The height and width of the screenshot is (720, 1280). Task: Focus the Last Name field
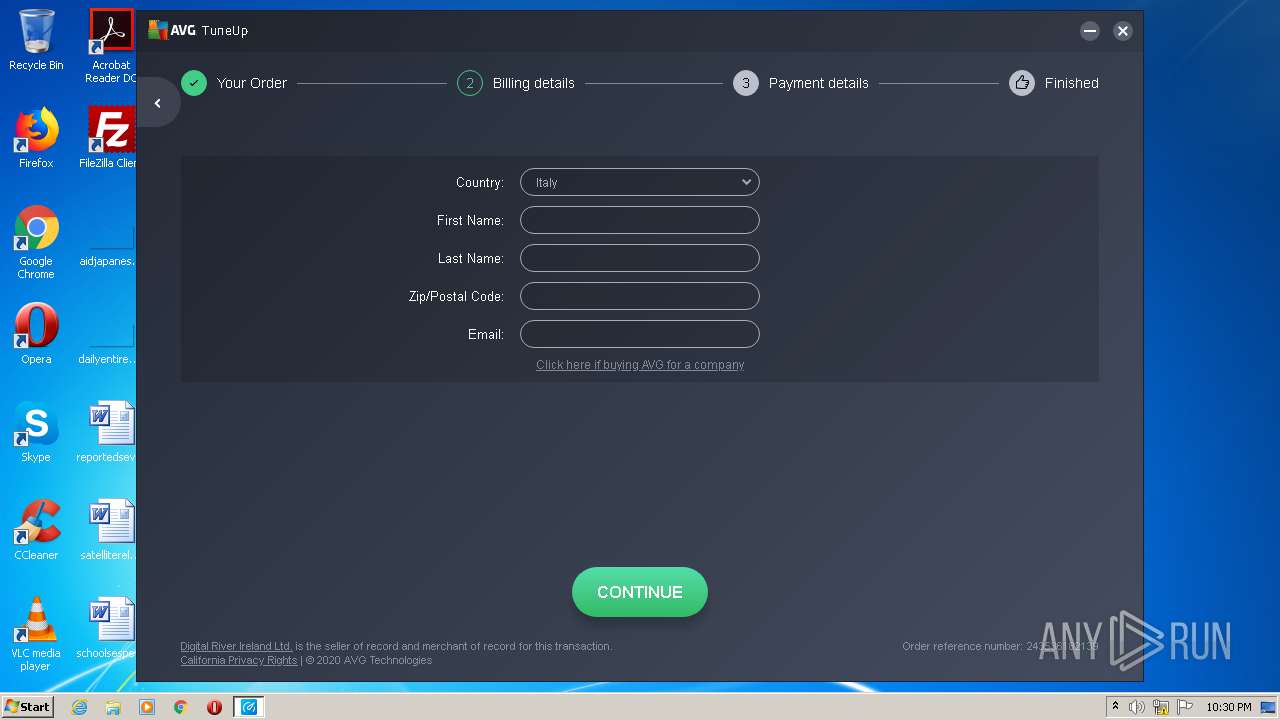640,258
